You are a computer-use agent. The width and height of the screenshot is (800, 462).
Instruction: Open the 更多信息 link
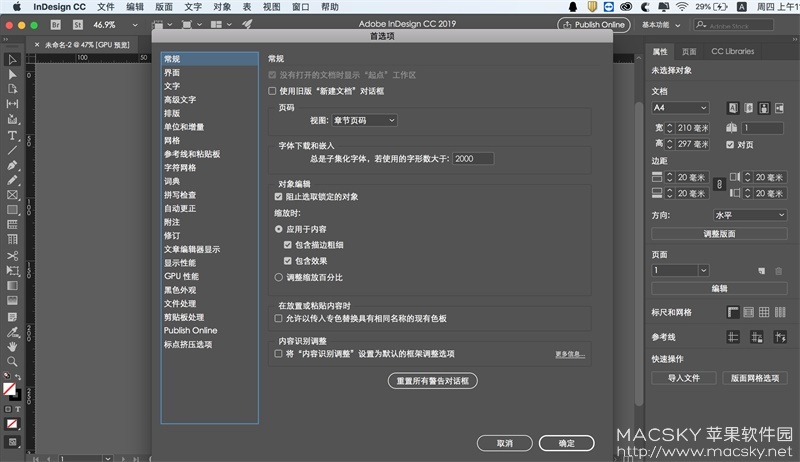pyautogui.click(x=570, y=354)
